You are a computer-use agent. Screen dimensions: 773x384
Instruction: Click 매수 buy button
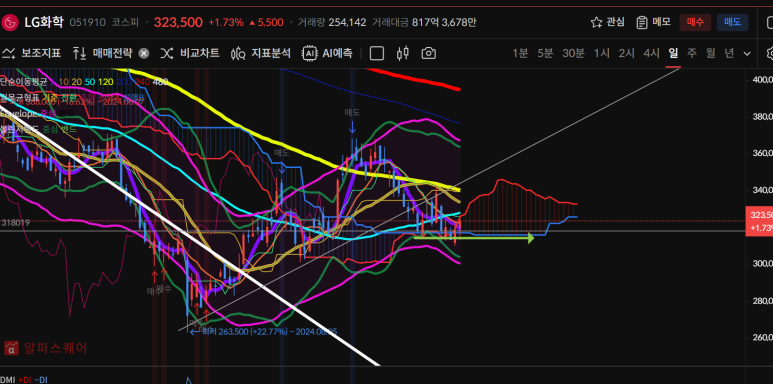(695, 22)
